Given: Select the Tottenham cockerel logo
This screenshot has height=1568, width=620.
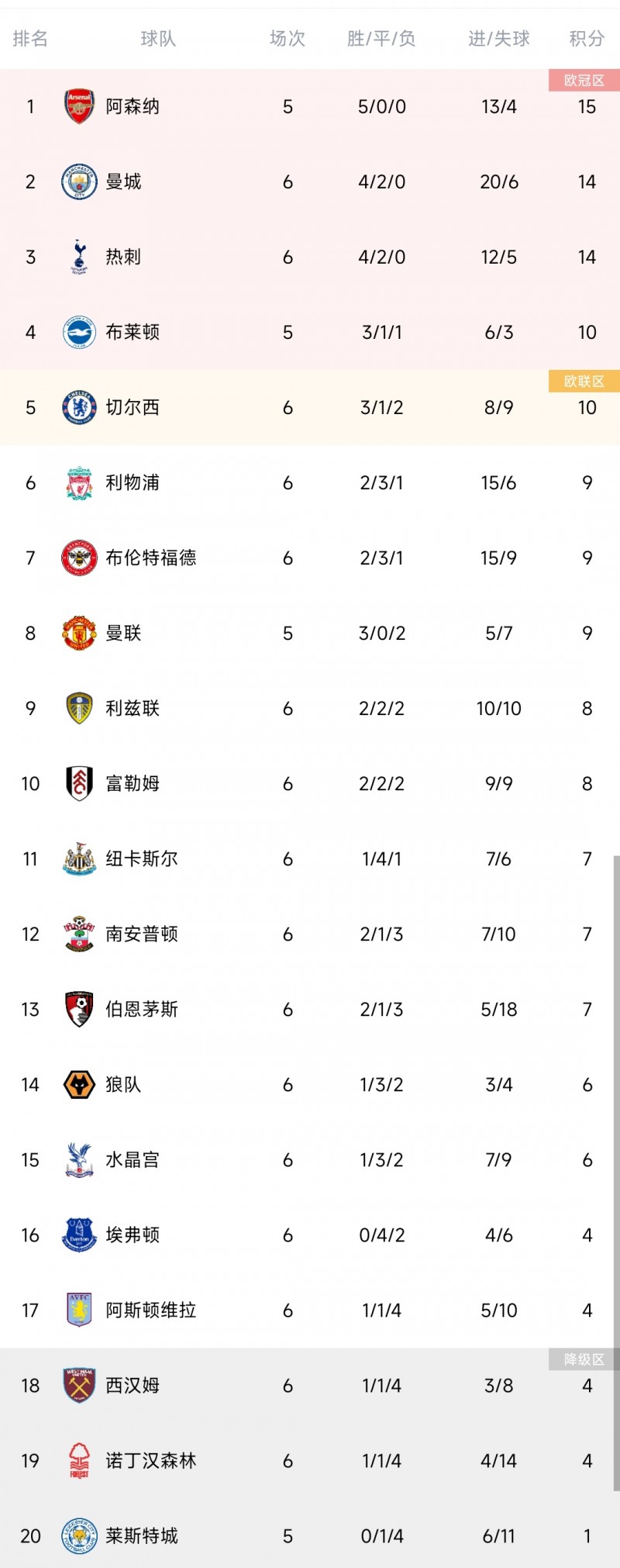Looking at the screenshot, I should click(79, 257).
